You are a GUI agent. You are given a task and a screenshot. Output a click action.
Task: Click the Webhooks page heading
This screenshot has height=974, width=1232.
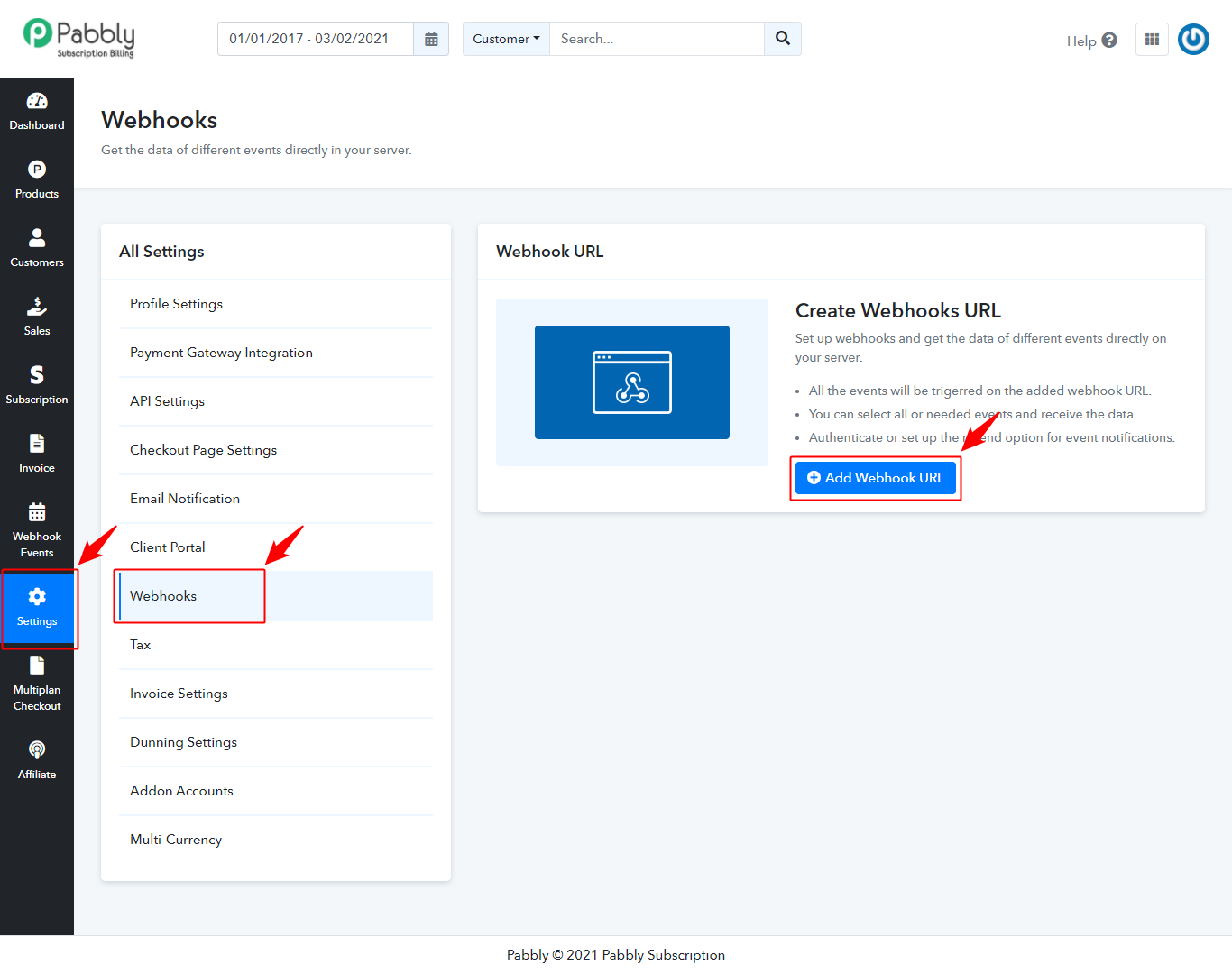160,120
